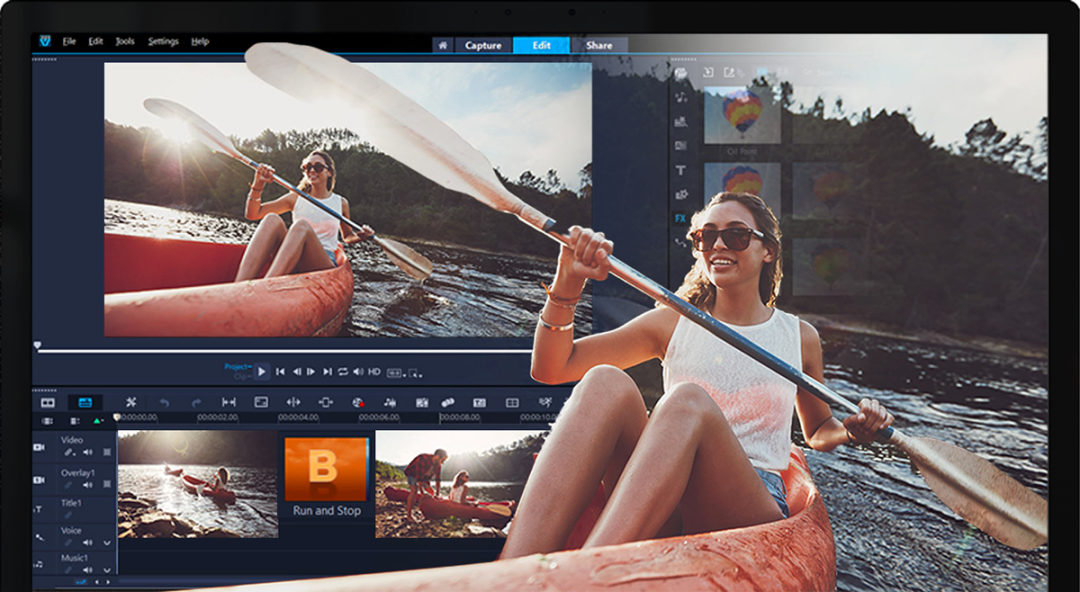The image size is (1080, 592).
Task: Open the preview volume control
Action: tap(358, 372)
